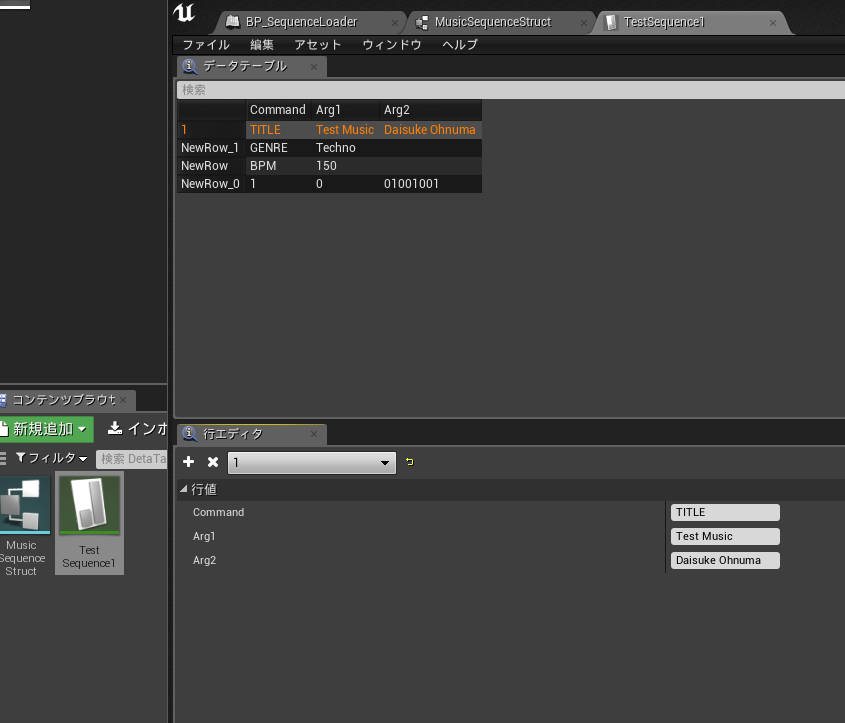Select the NewRow row name
Image resolution: width=845 pixels, height=723 pixels.
pyautogui.click(x=204, y=166)
